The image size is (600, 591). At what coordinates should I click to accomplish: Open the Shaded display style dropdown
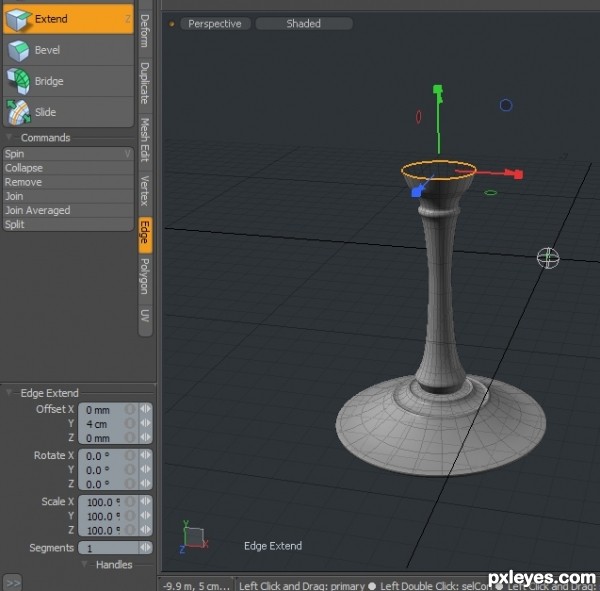click(304, 24)
